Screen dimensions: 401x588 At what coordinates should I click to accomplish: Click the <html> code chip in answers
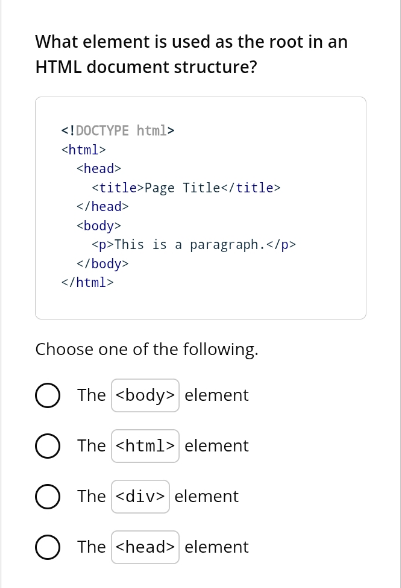[145, 446]
